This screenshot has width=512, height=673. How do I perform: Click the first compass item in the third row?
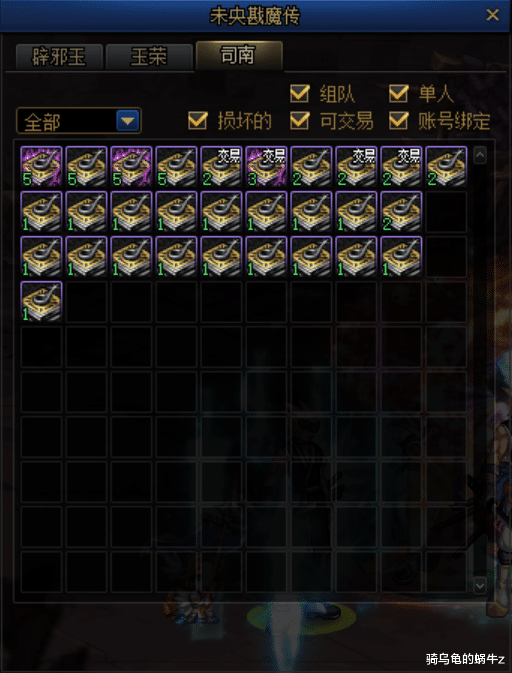point(42,257)
